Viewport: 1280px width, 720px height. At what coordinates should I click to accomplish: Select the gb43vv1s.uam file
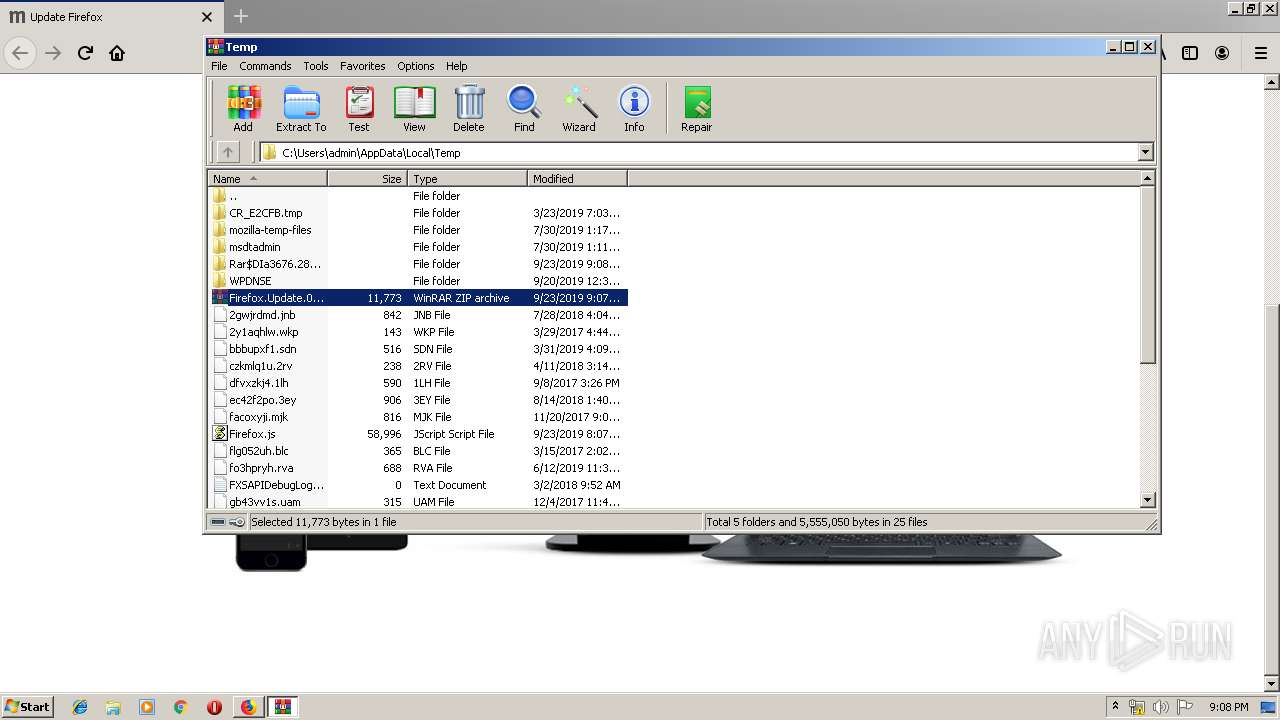point(419,502)
